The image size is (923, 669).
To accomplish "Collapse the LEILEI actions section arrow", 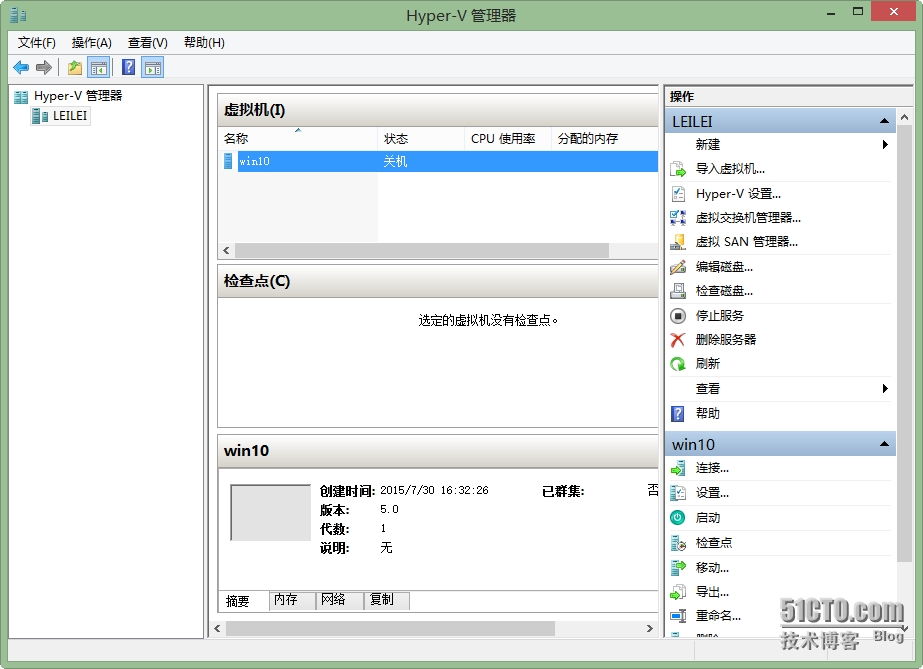I will point(884,121).
